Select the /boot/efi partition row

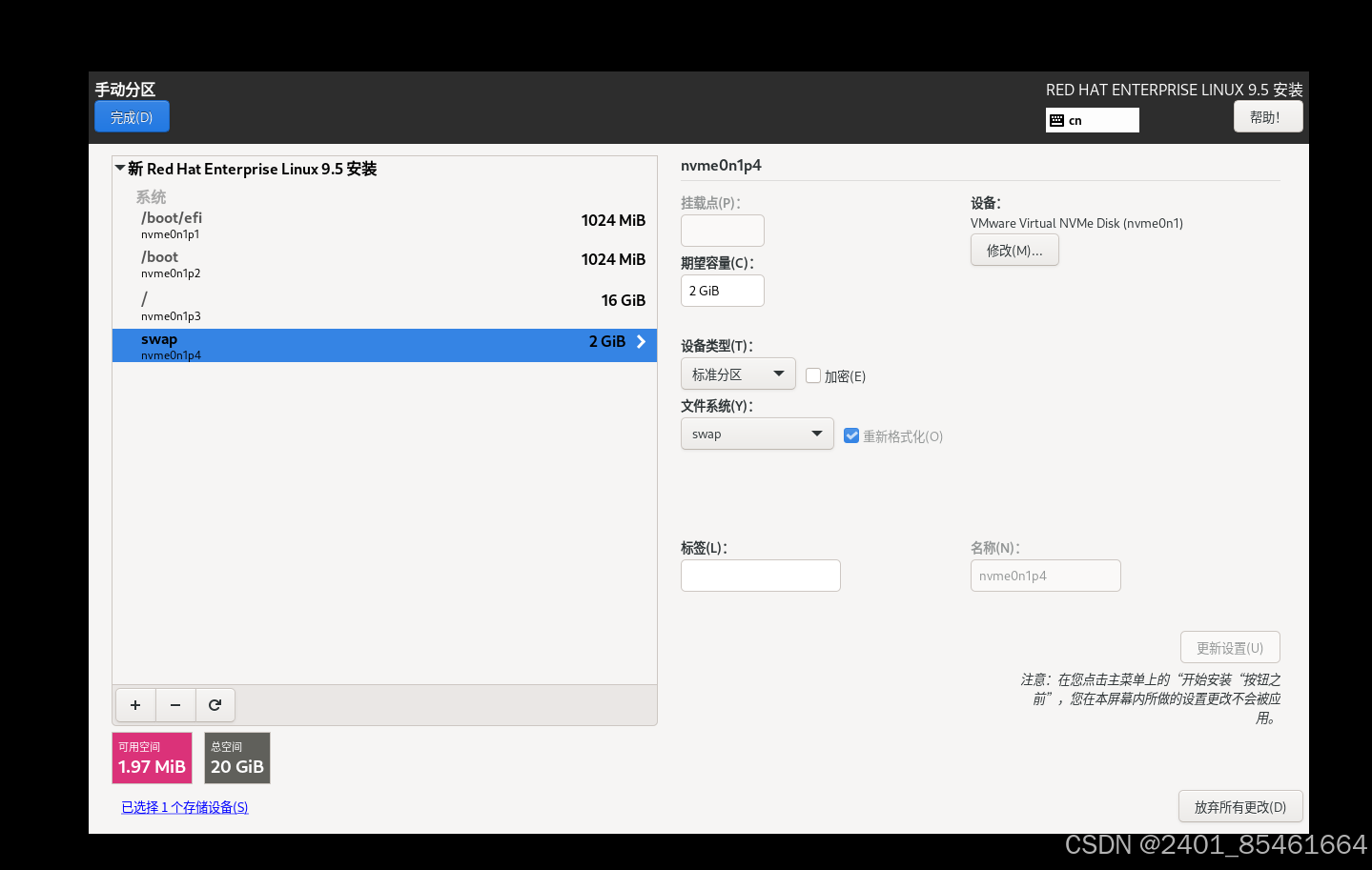pos(384,224)
